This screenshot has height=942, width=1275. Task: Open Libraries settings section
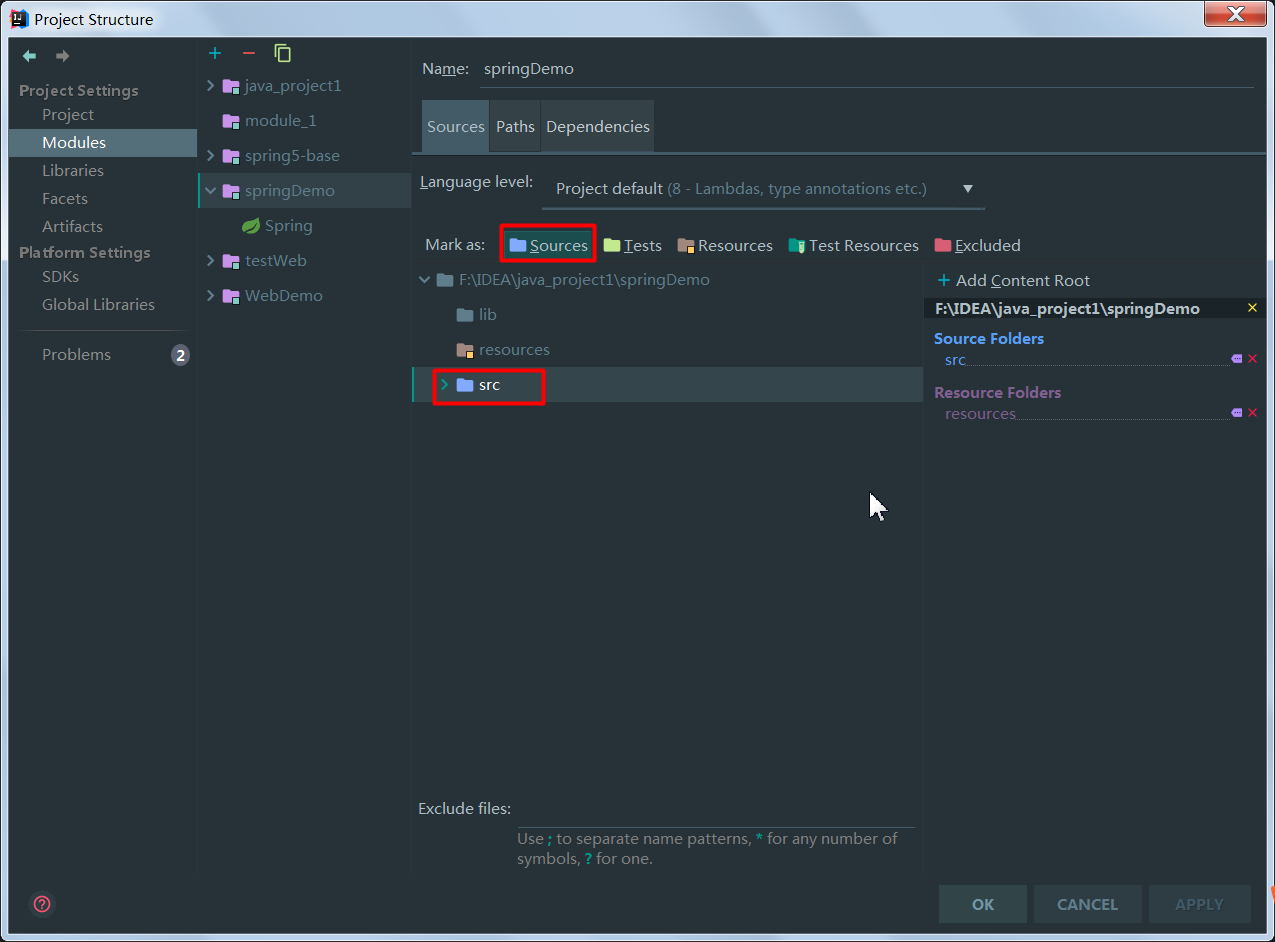[x=73, y=171]
